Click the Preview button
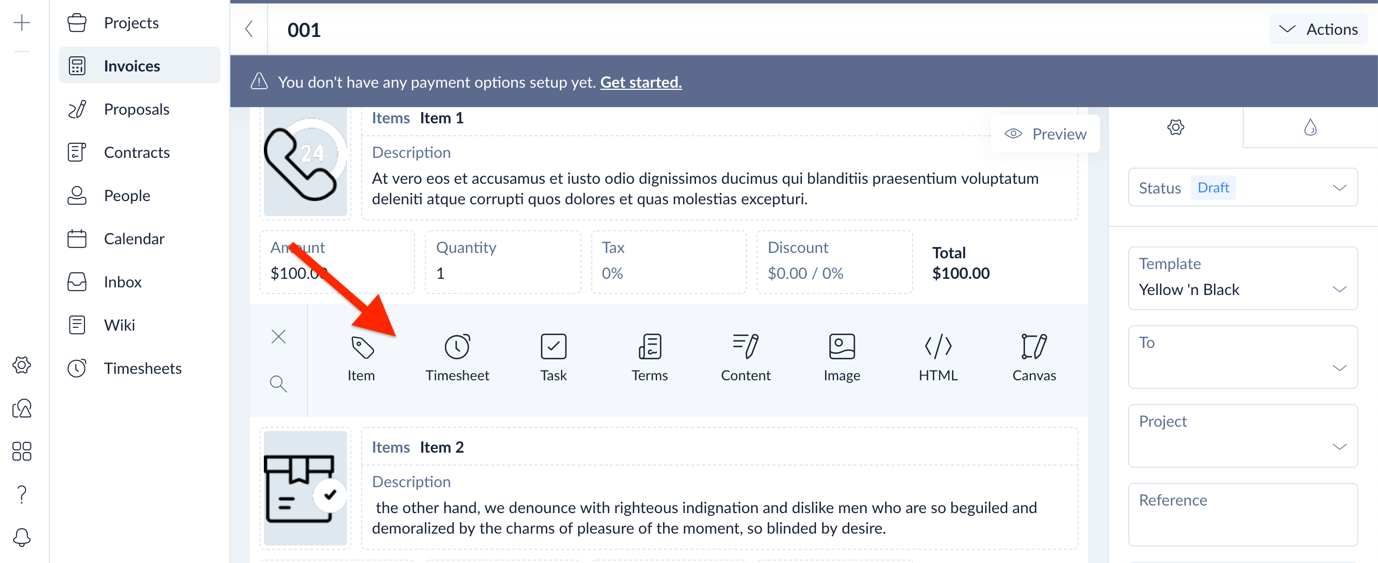 click(x=1046, y=134)
